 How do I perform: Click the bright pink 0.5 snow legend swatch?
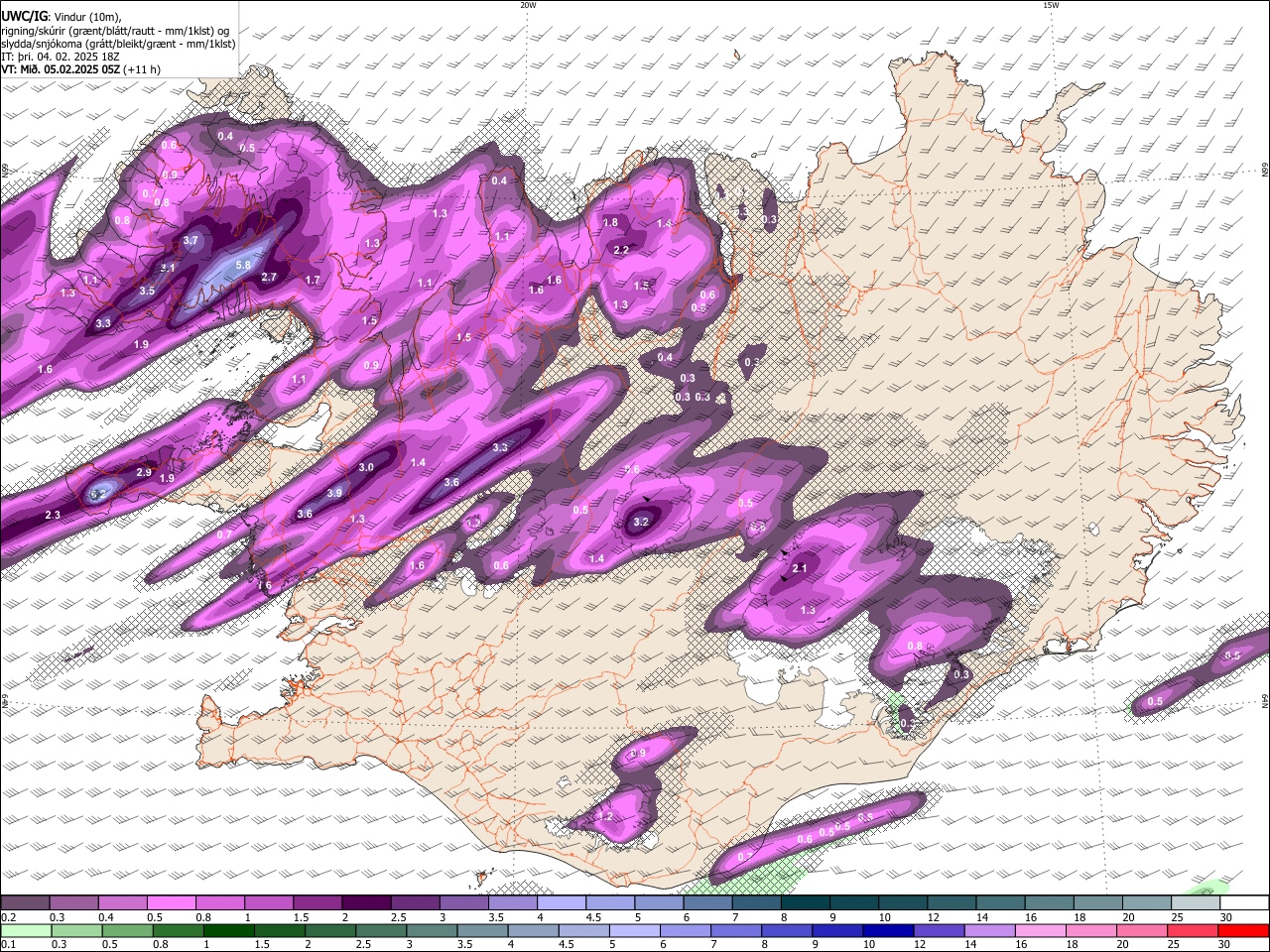pyautogui.click(x=171, y=902)
